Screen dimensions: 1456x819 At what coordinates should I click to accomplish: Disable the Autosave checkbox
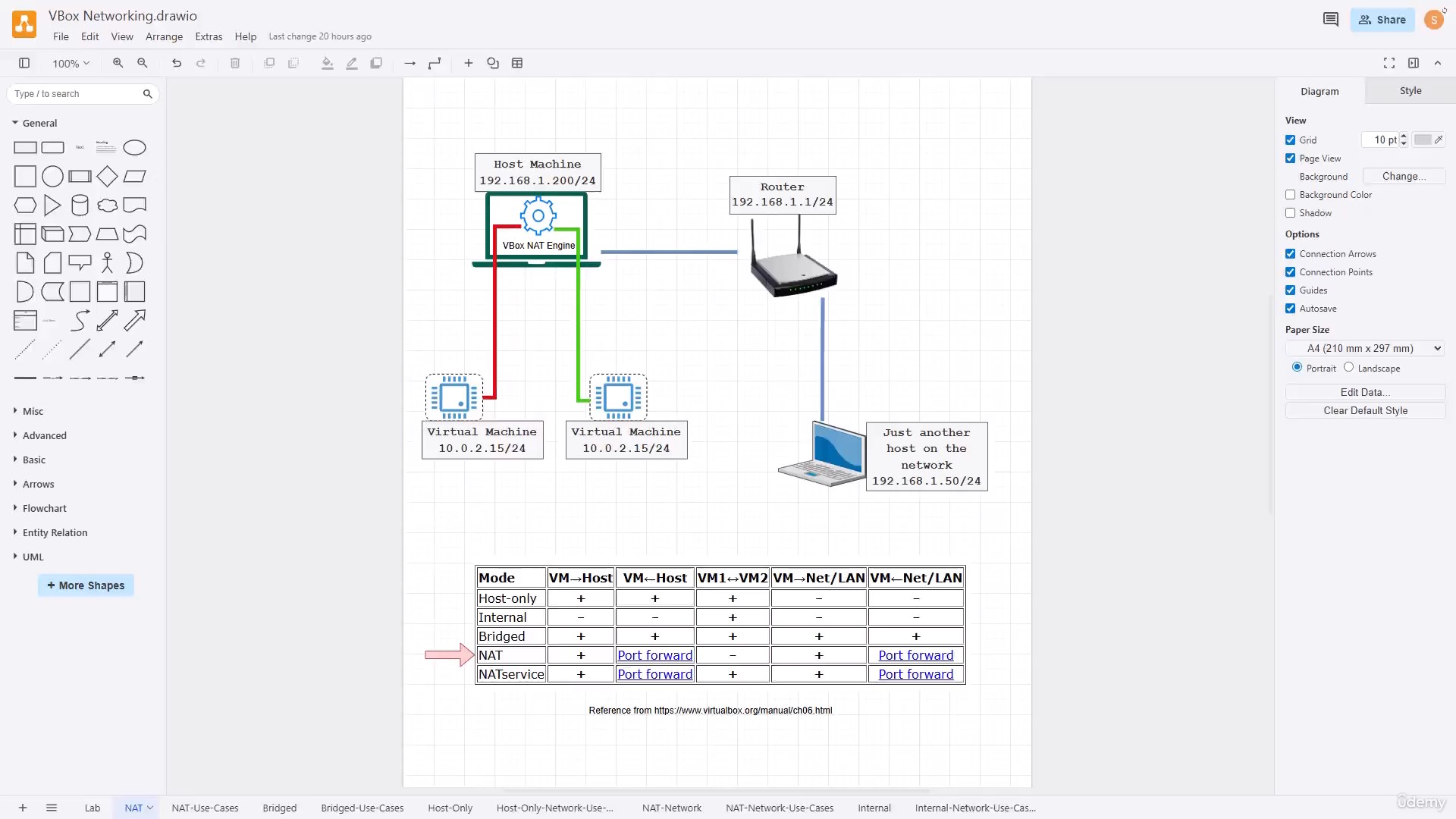(x=1291, y=309)
